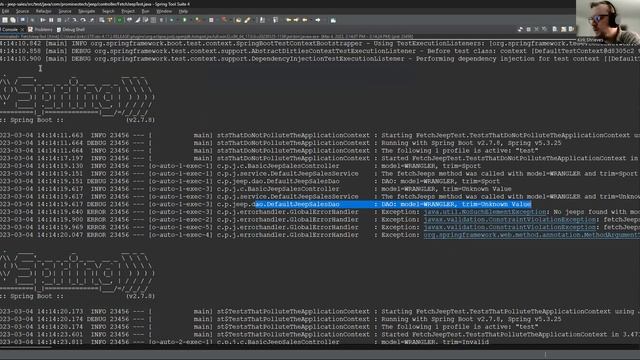Click the highlighted 'DAO: model=WRANGLER, trim=Unknown Value' text

456,204
